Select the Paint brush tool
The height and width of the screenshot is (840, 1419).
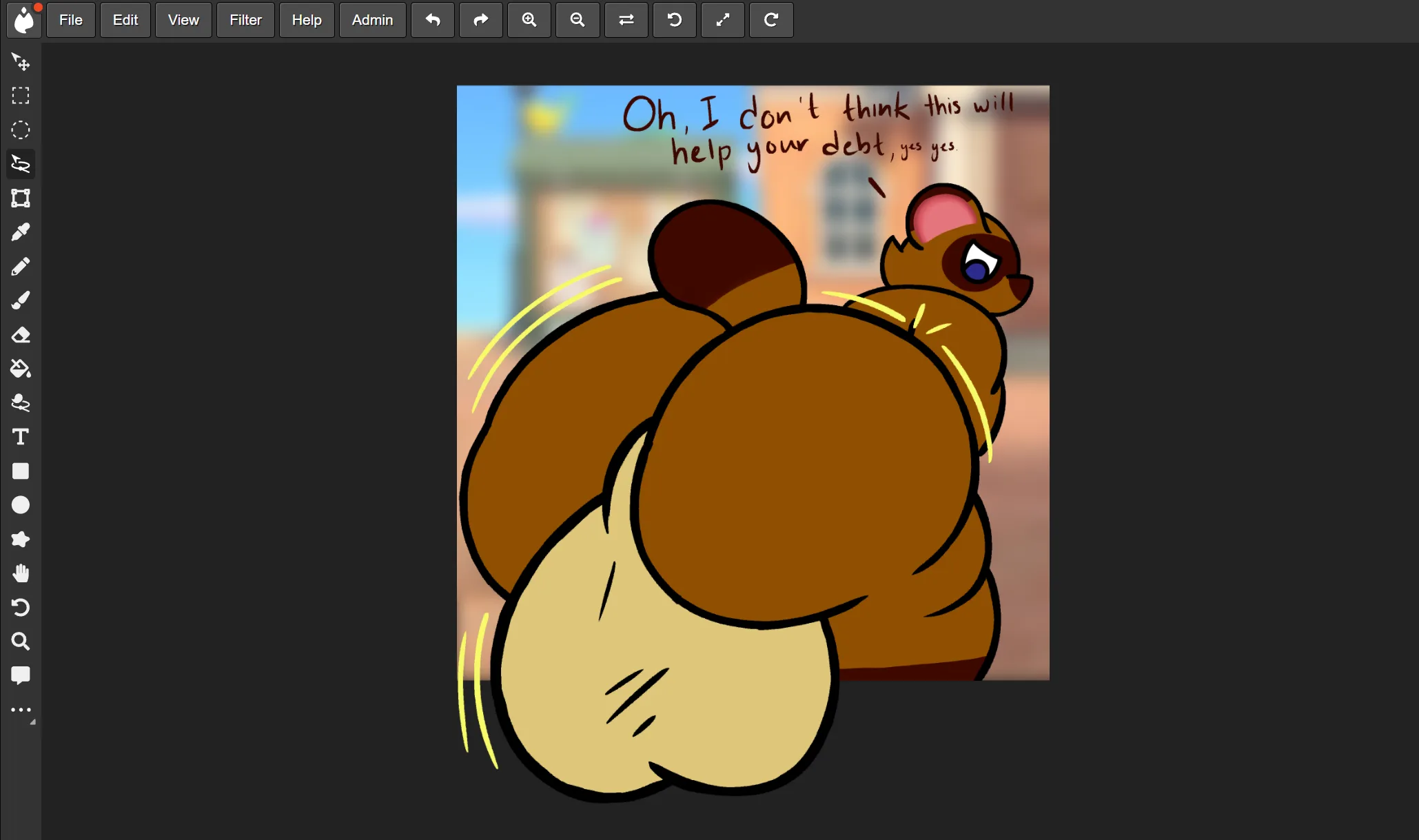point(21,300)
